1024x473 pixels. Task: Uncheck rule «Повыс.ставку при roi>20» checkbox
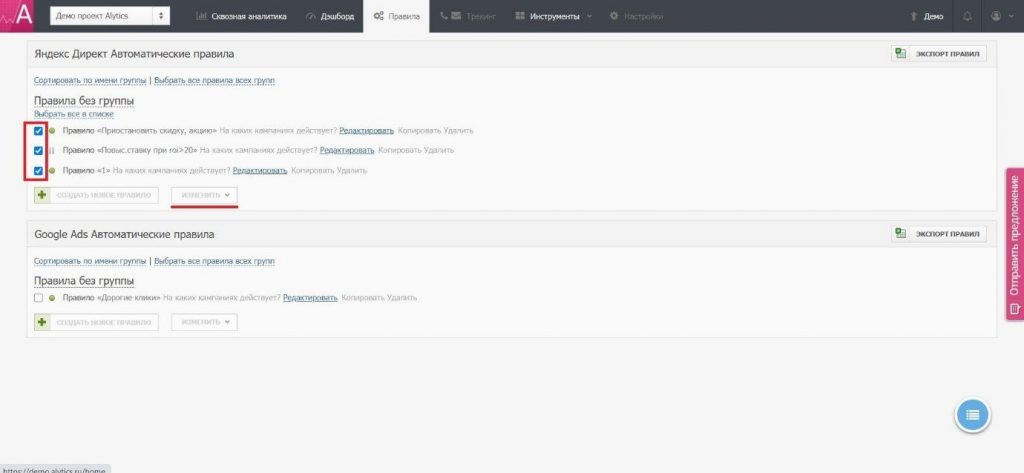(39, 150)
